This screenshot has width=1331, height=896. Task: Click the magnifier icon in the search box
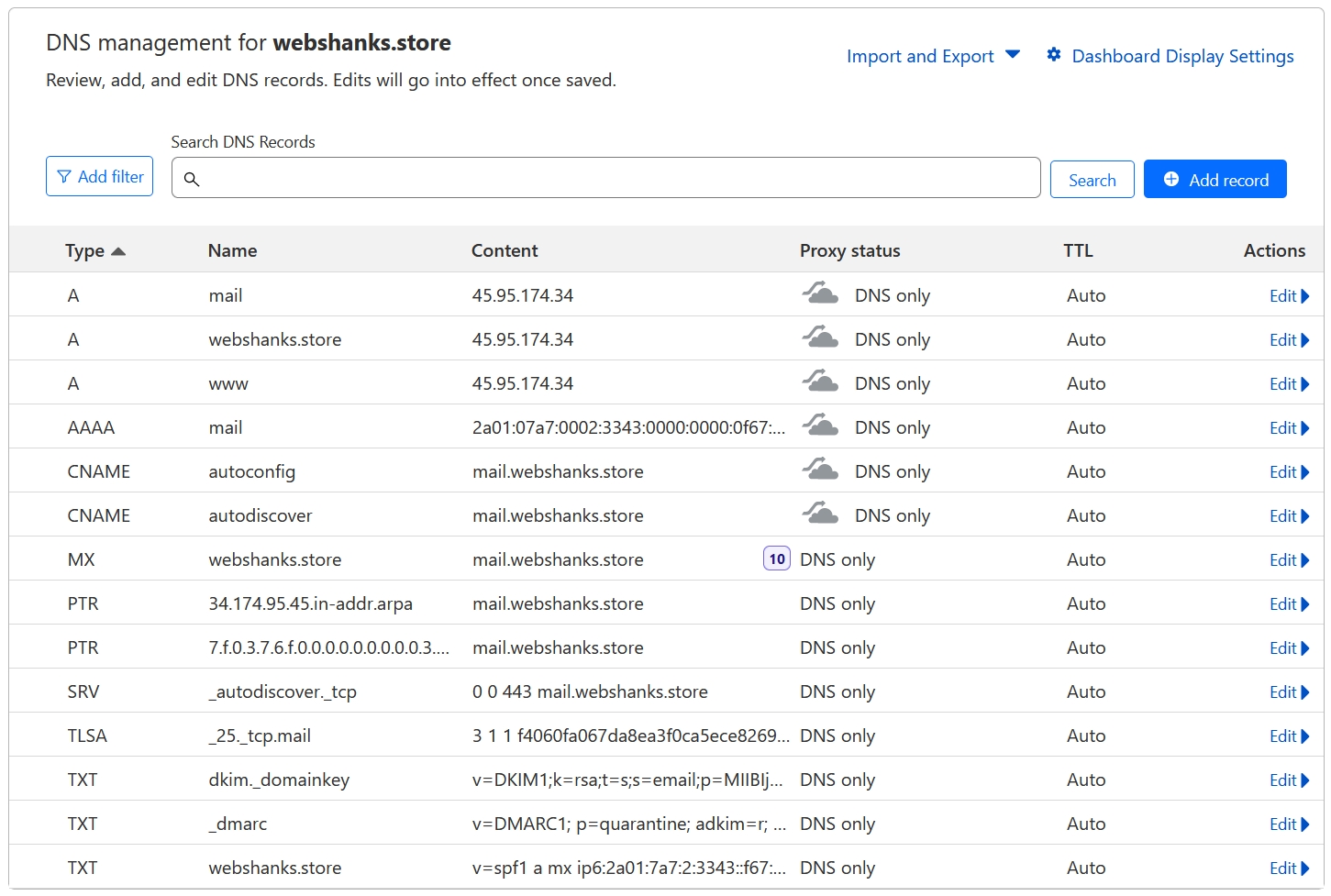pos(192,179)
